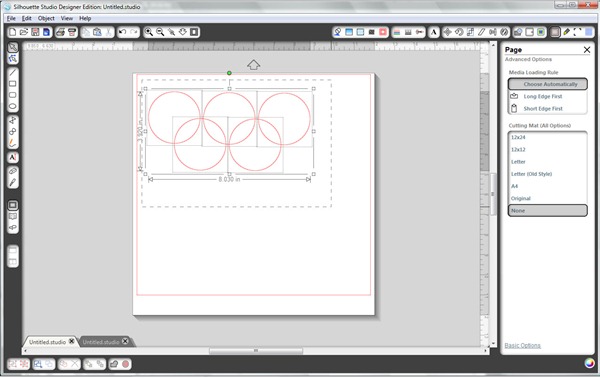Paste from the clipboard
Viewport: 600px width, 378px height.
97,32
